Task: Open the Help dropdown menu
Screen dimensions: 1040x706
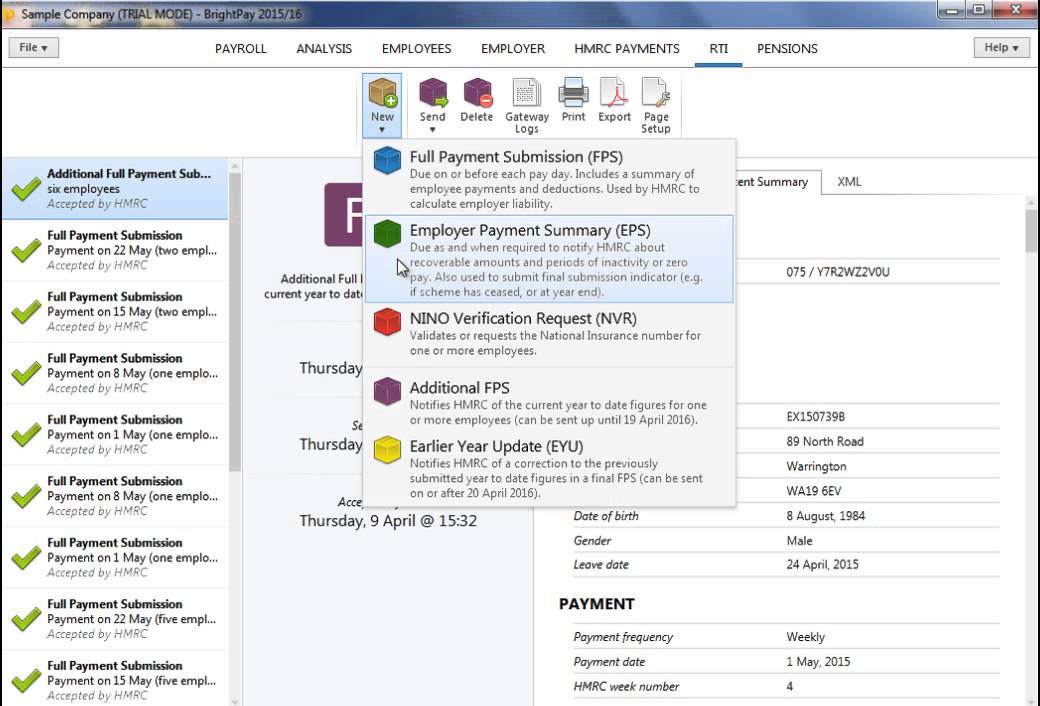Action: 1001,48
